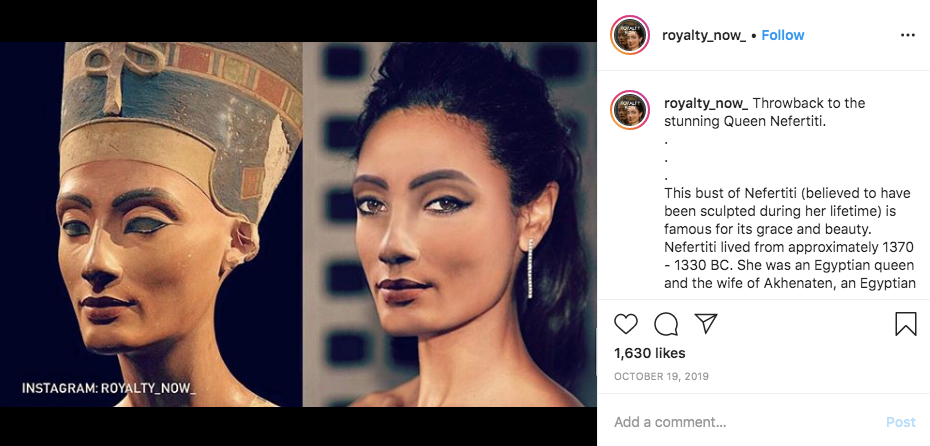Click royalty_now_ username in the caption
This screenshot has width=930, height=446.
click(x=706, y=103)
